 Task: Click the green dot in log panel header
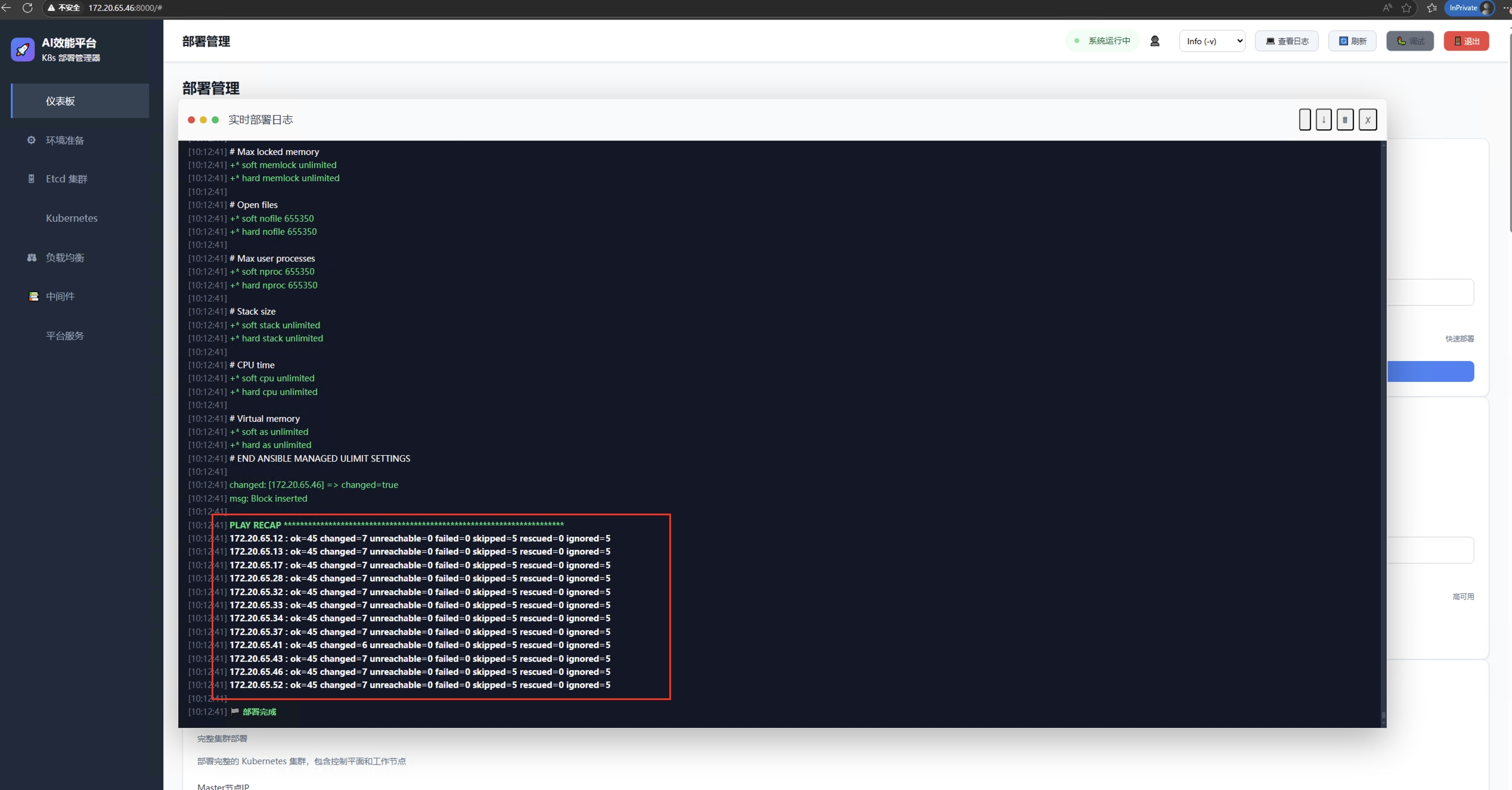(215, 120)
